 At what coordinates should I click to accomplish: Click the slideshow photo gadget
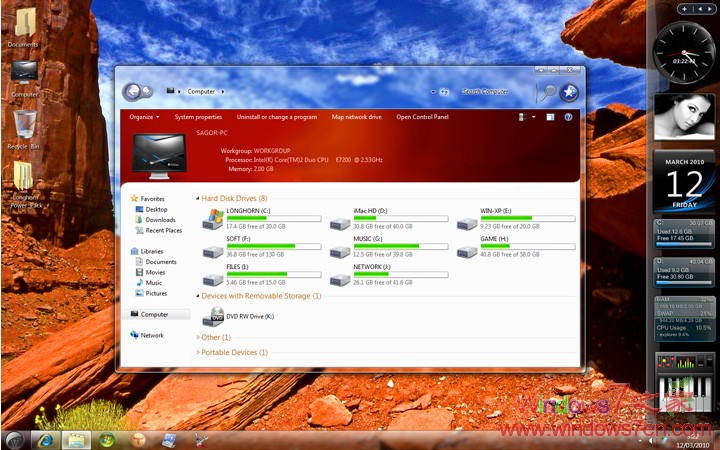[684, 117]
